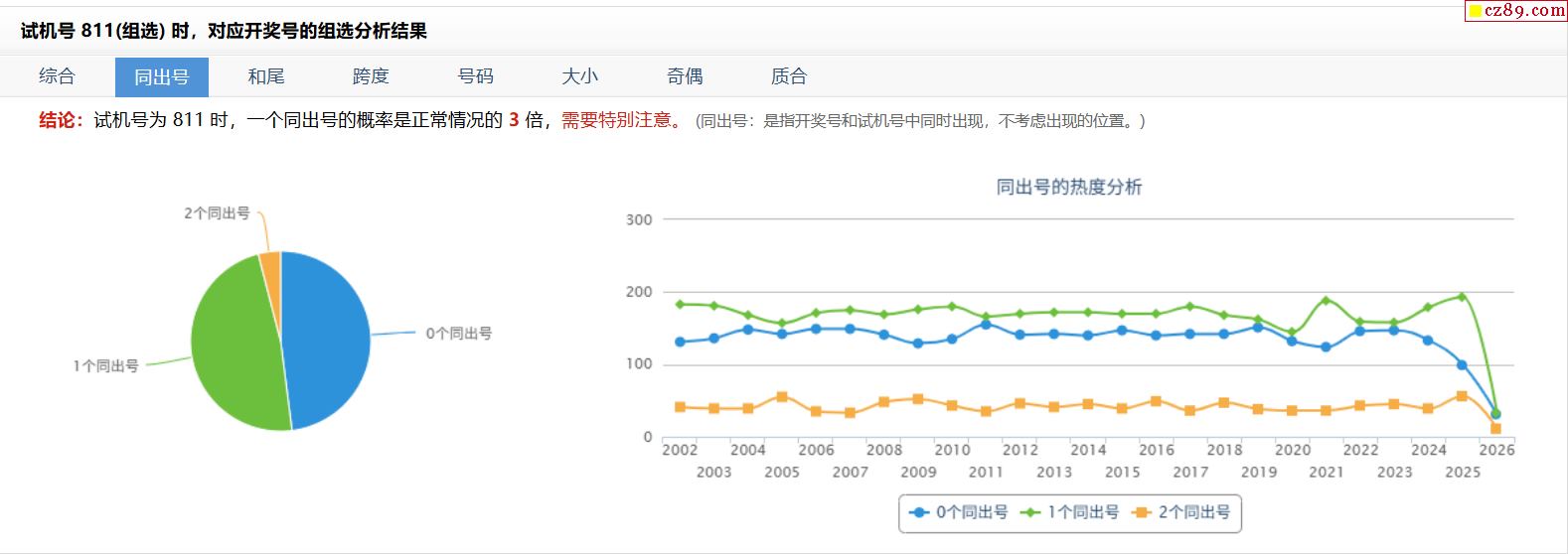Click the blue 0个同出号 pie slice
Screen dimensions: 1568x554
click(x=328, y=338)
